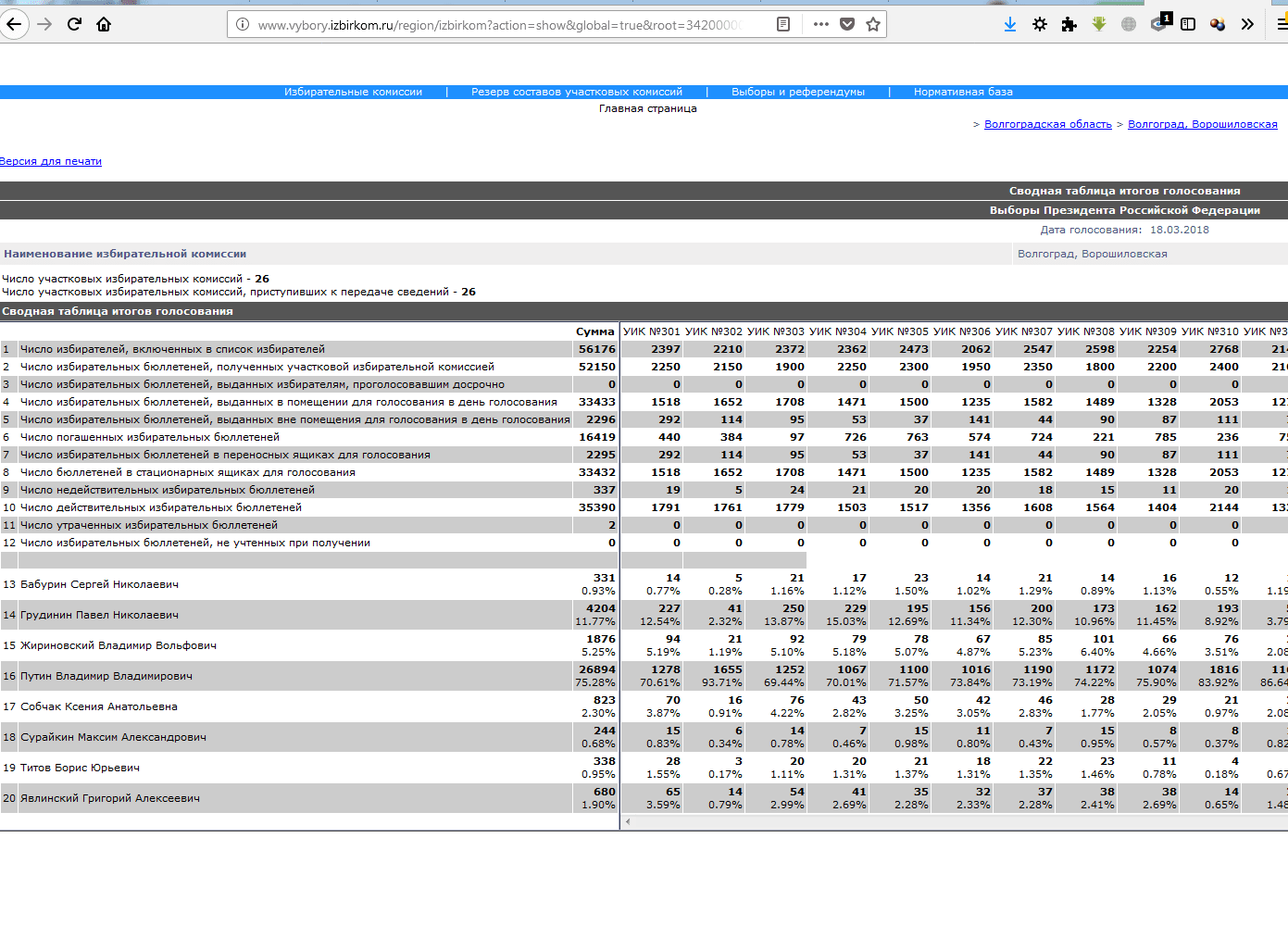
Task: Follow the Волгоградская область breadcrumb link
Action: (x=1047, y=124)
